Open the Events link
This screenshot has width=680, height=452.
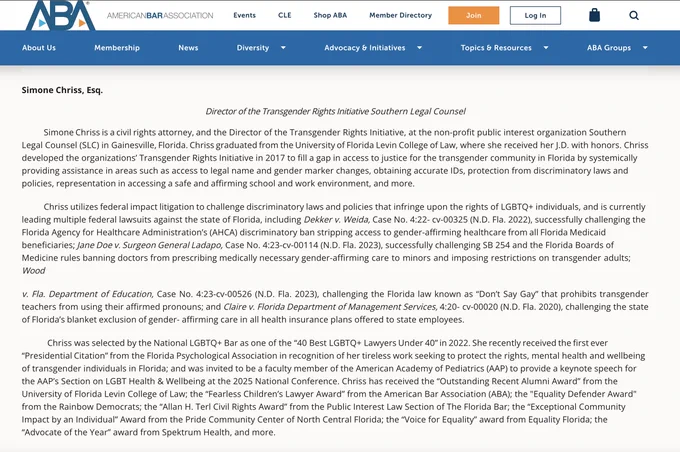(x=245, y=15)
